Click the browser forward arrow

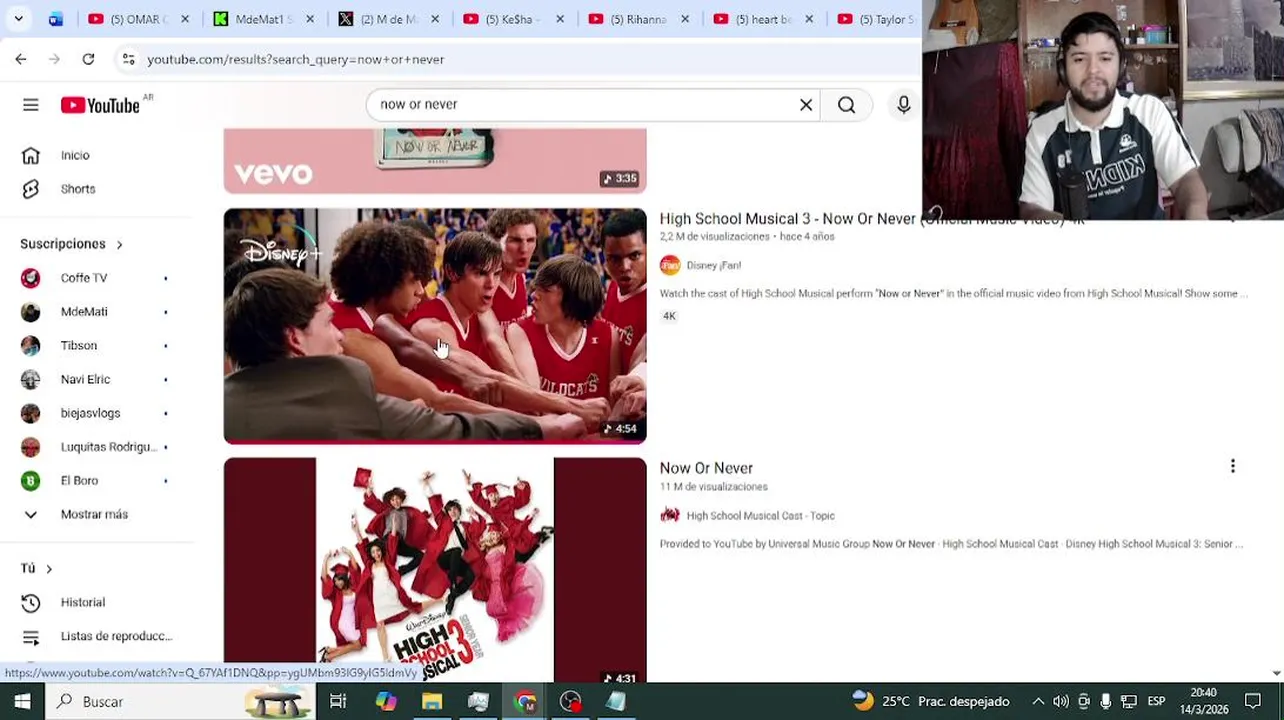tap(54, 59)
